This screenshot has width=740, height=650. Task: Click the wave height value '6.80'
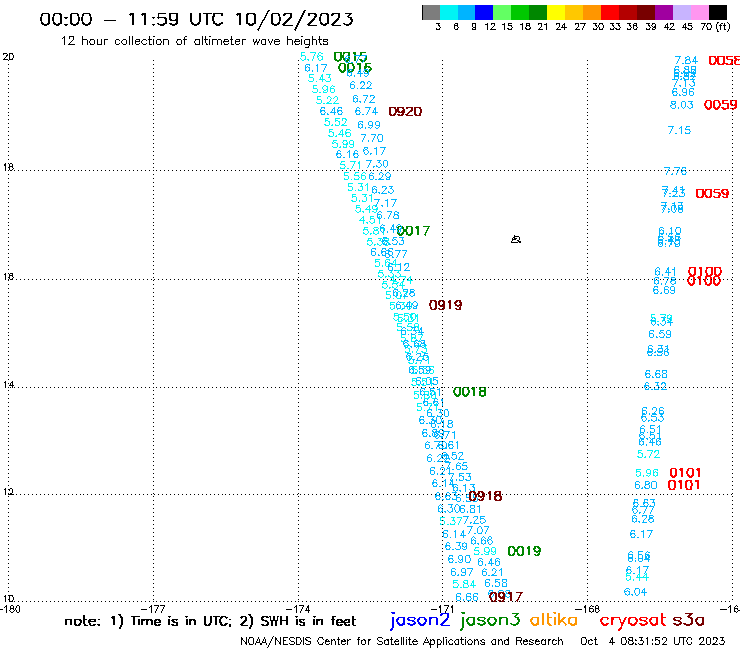(646, 485)
